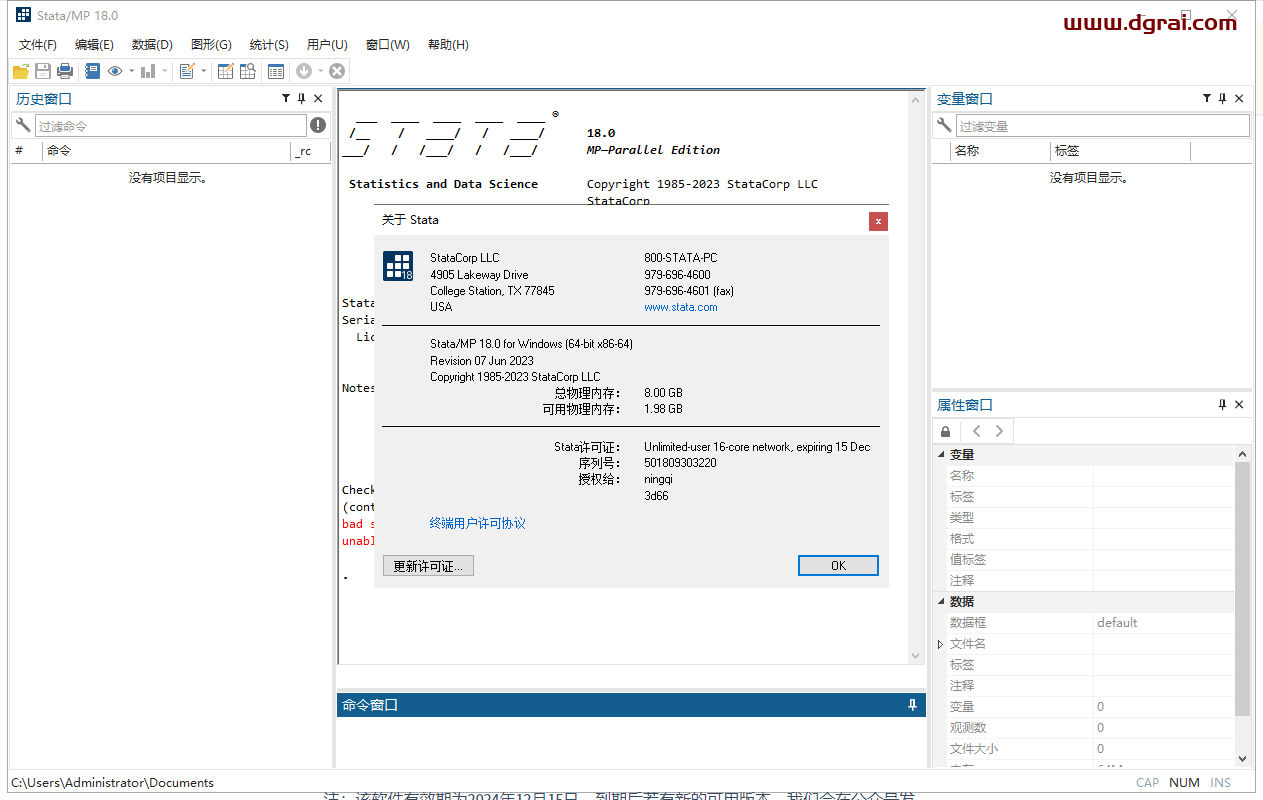Click results window scrollbar down arrow
The height and width of the screenshot is (800, 1263).
coord(915,655)
